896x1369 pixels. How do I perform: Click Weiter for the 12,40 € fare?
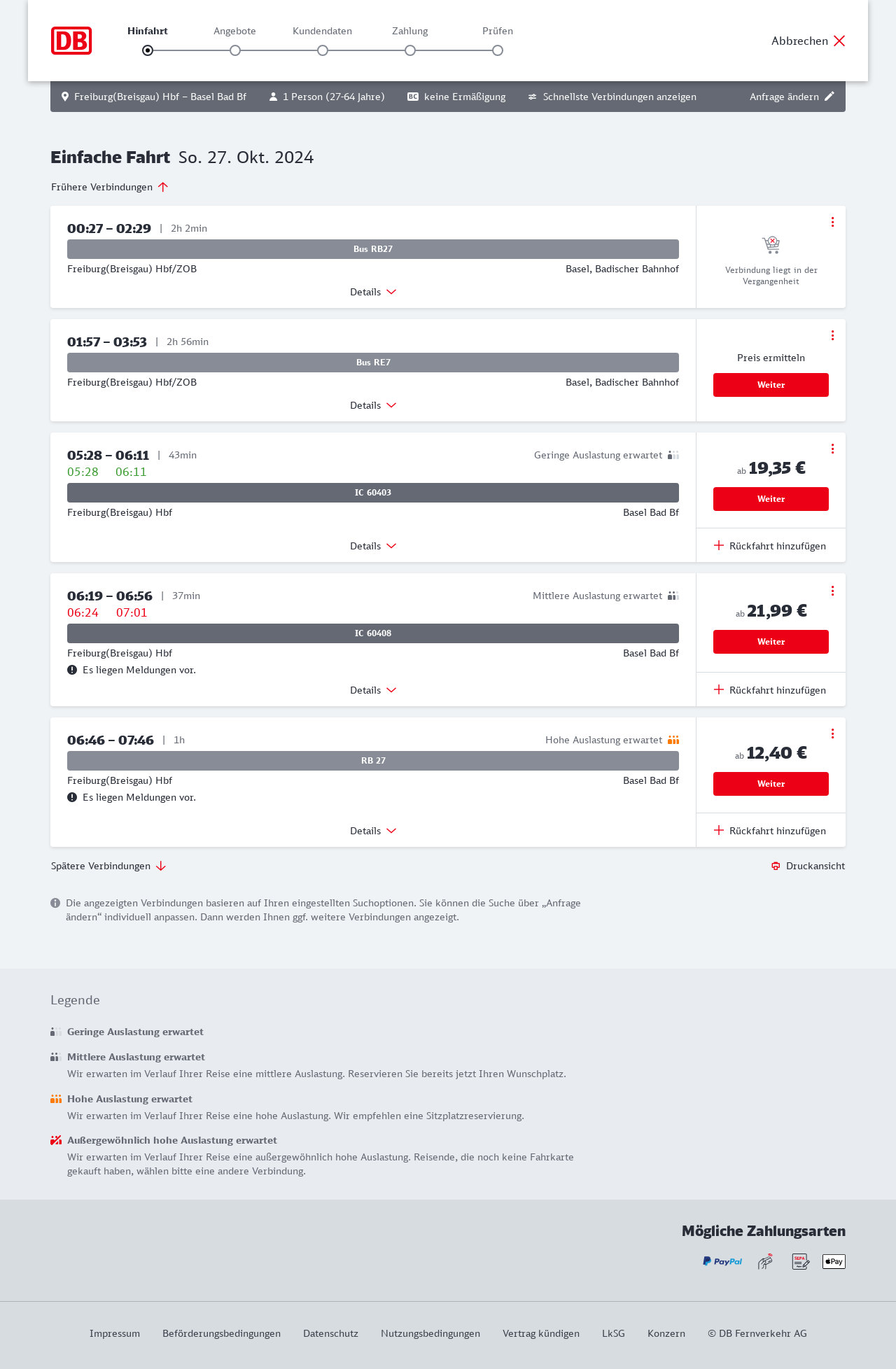(x=771, y=784)
